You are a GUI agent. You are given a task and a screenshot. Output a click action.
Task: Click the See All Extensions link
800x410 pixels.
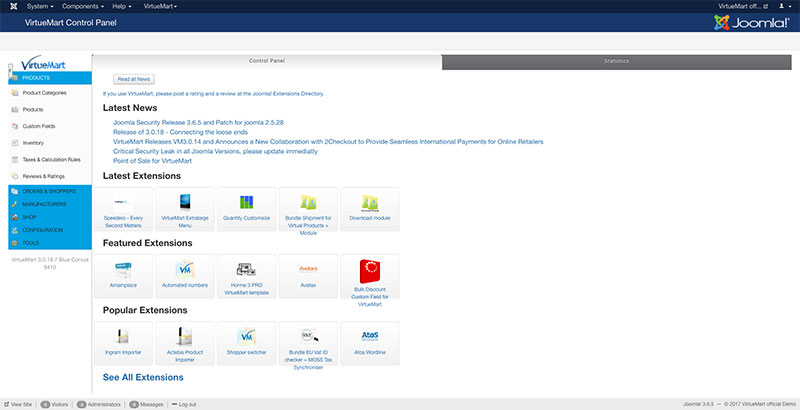(x=143, y=377)
